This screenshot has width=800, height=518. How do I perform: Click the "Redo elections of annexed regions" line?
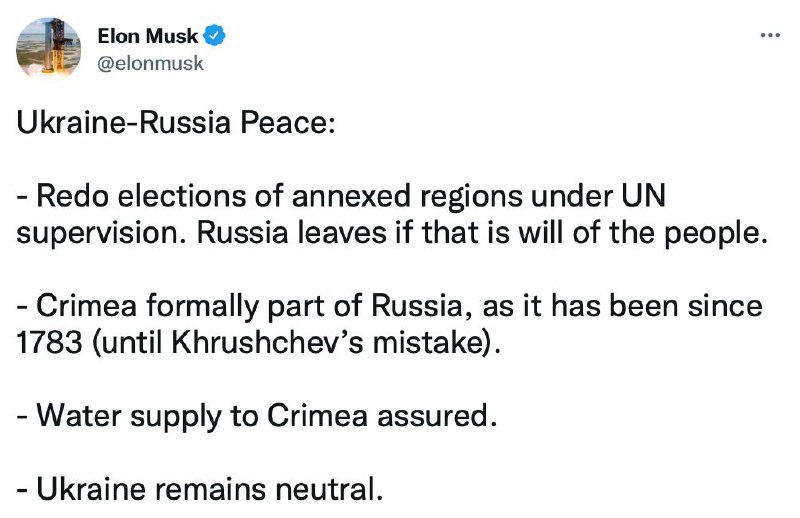(341, 196)
